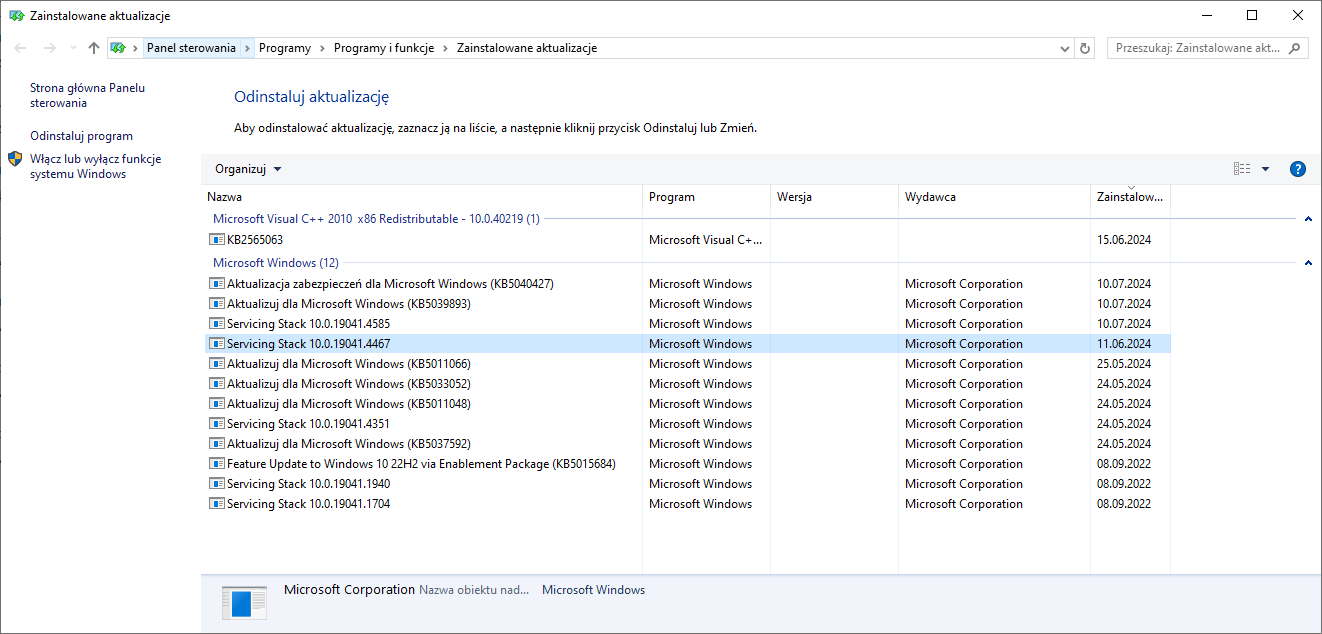Select the Feature Update to Windows 10 22H2 row

pyautogui.click(x=421, y=464)
